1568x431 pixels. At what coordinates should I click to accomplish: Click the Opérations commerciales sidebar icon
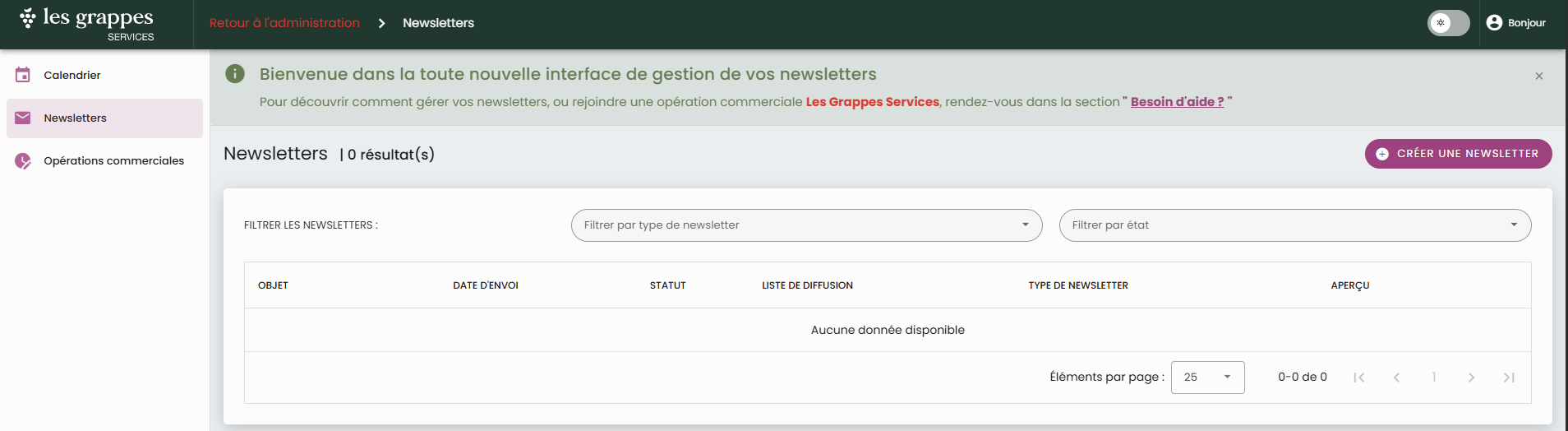(x=23, y=161)
